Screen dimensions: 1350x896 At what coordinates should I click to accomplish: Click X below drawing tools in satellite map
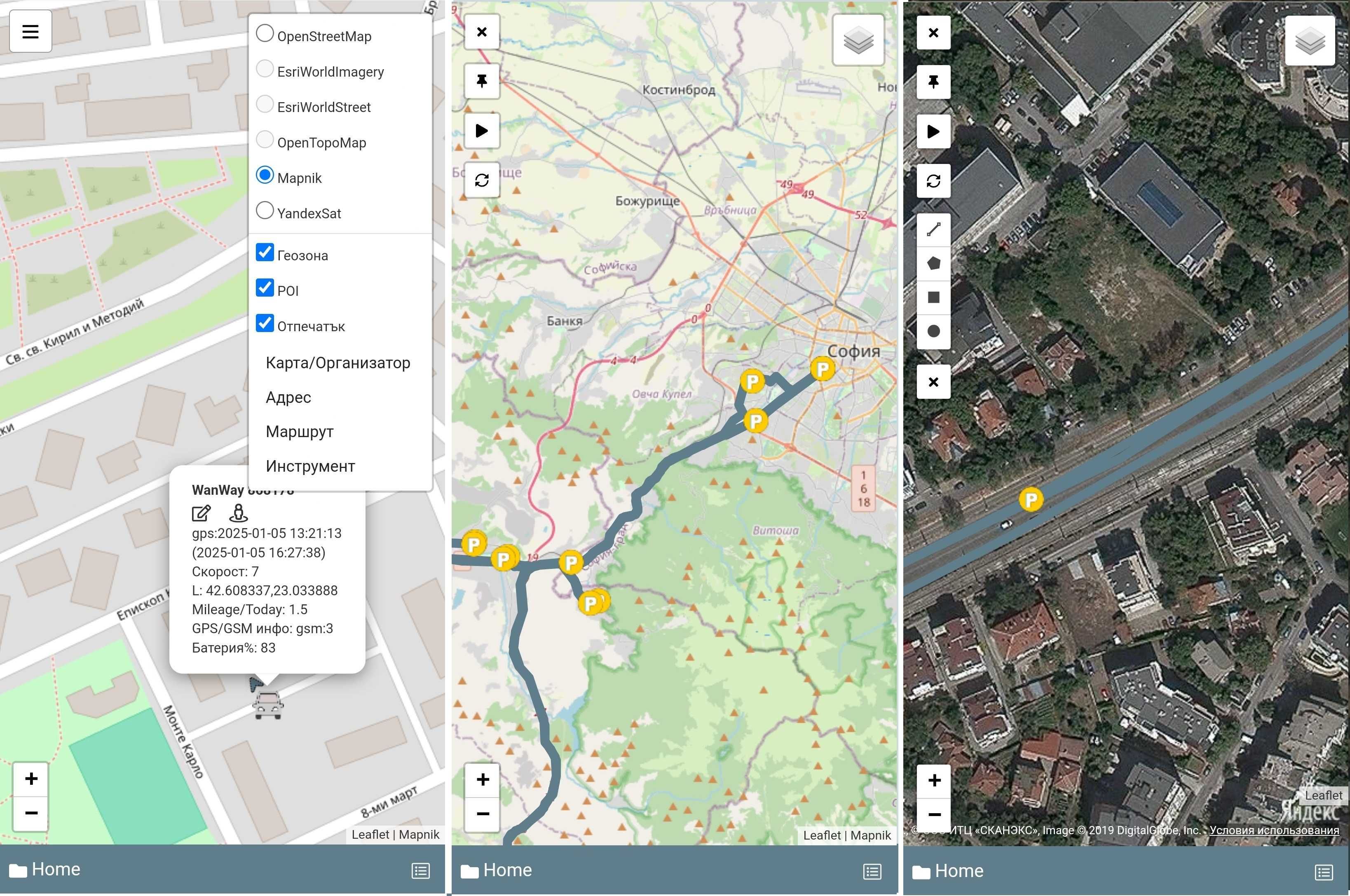[933, 382]
